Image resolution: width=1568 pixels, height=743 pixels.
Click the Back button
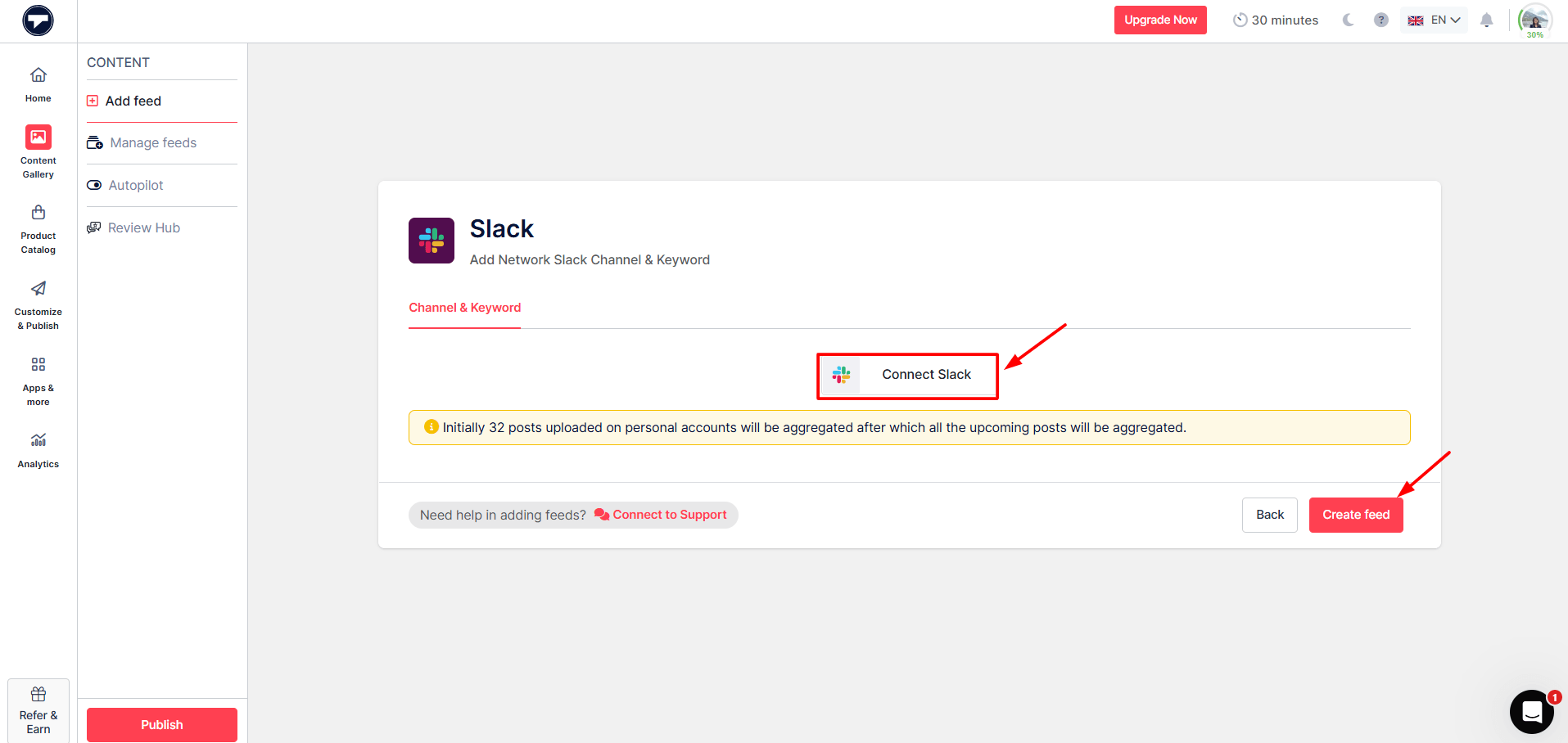click(1270, 515)
